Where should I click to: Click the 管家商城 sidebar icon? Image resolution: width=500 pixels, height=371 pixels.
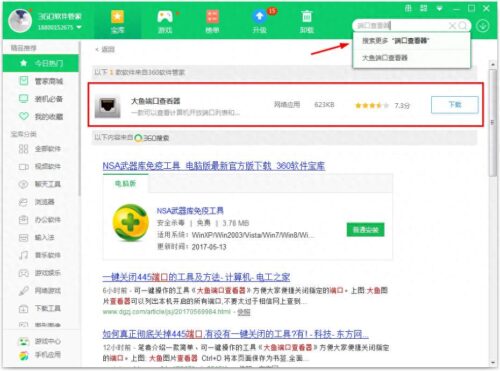point(24,81)
